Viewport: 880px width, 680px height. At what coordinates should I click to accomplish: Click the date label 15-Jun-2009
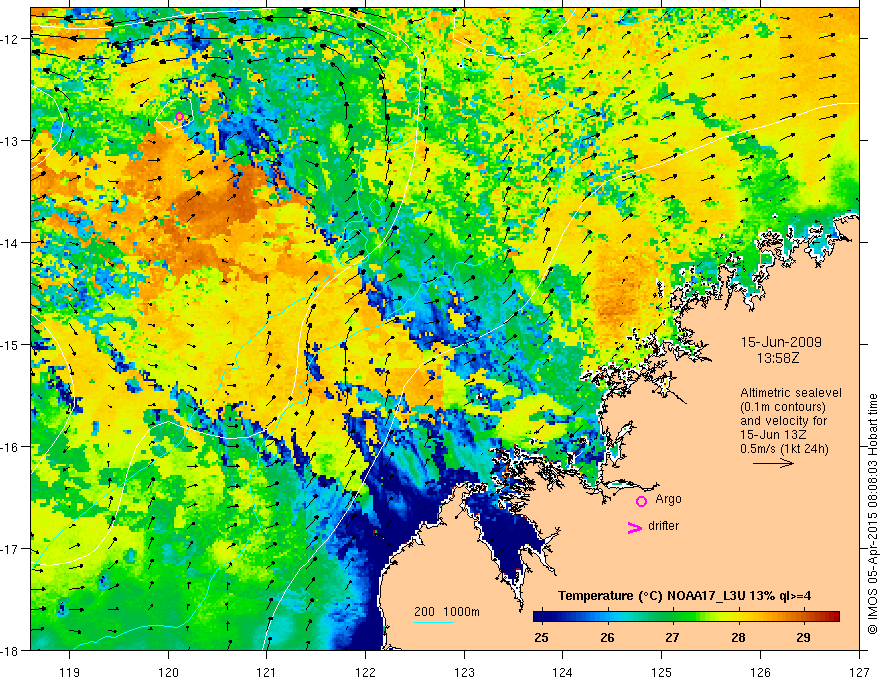pos(781,342)
